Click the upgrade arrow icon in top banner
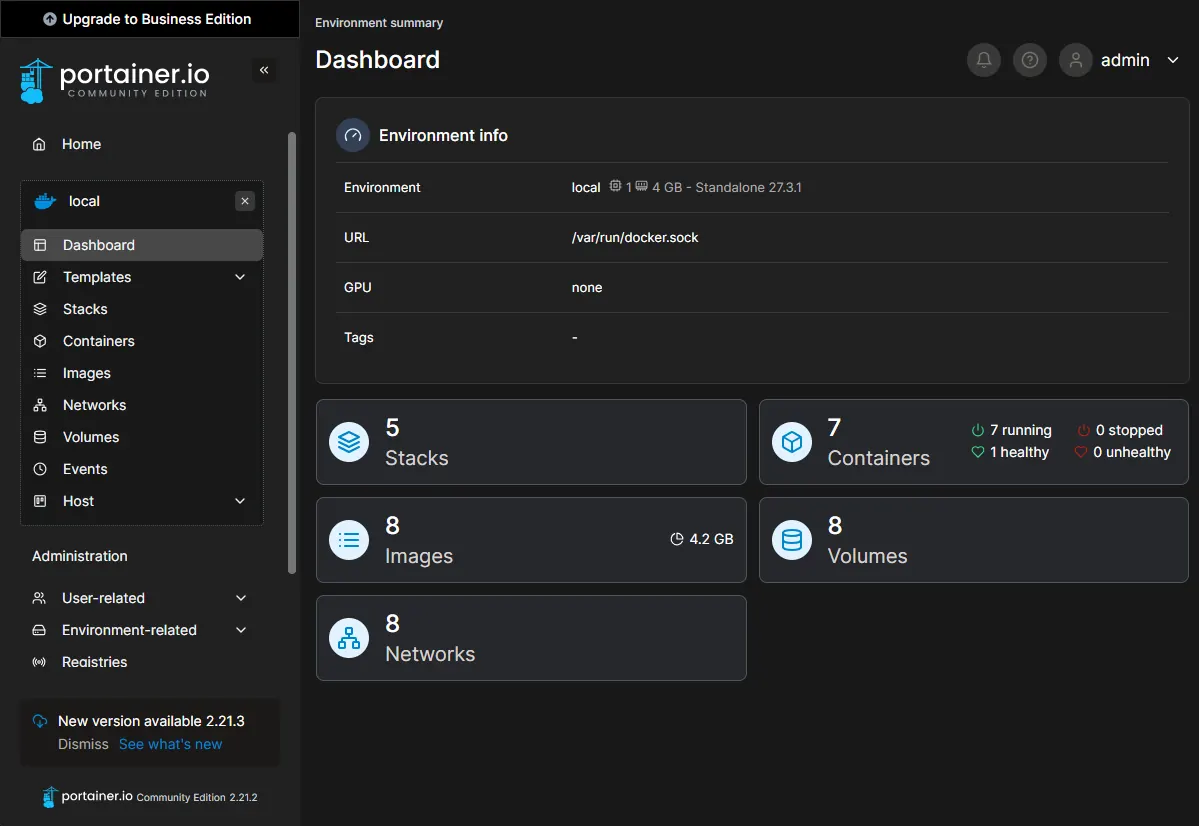Image resolution: width=1199 pixels, height=826 pixels. (50, 19)
